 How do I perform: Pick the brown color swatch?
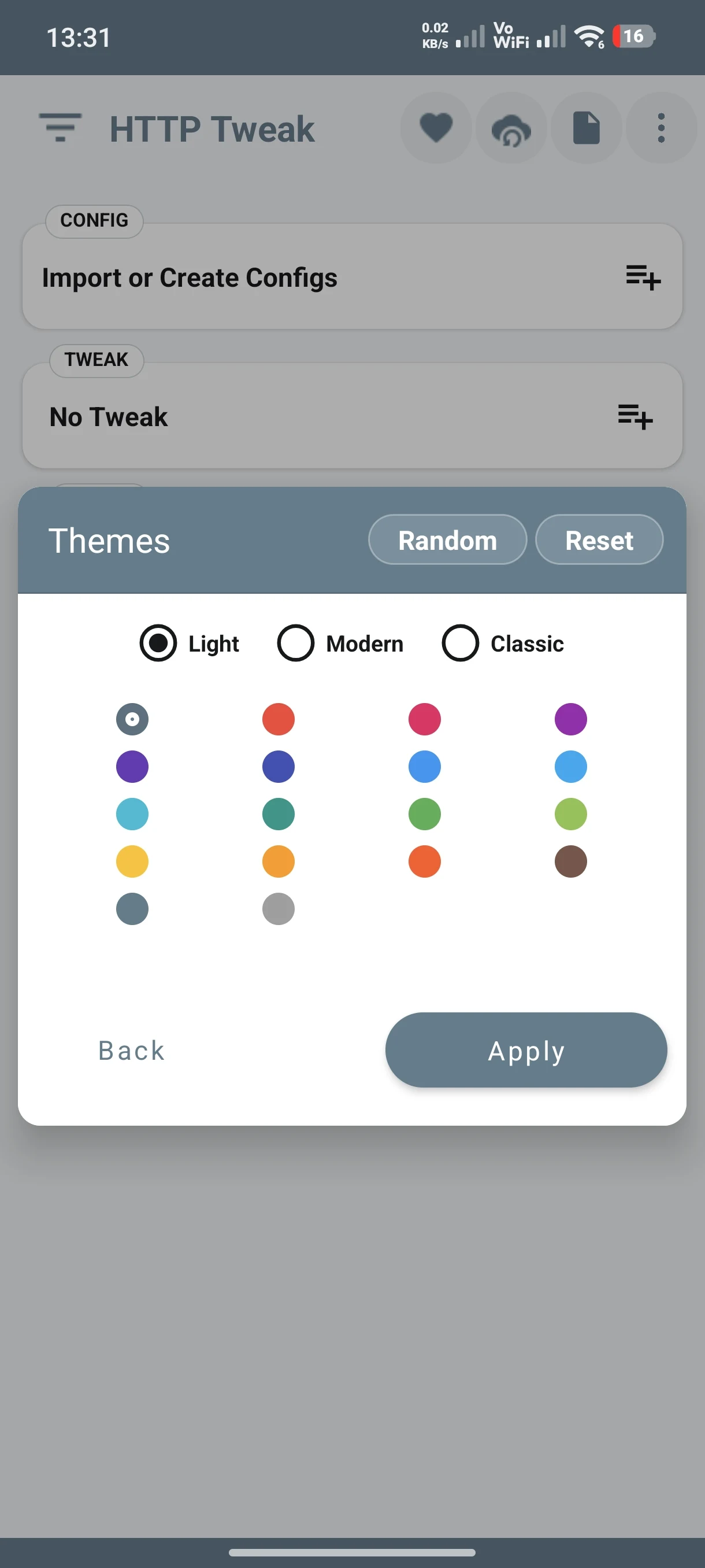570,861
